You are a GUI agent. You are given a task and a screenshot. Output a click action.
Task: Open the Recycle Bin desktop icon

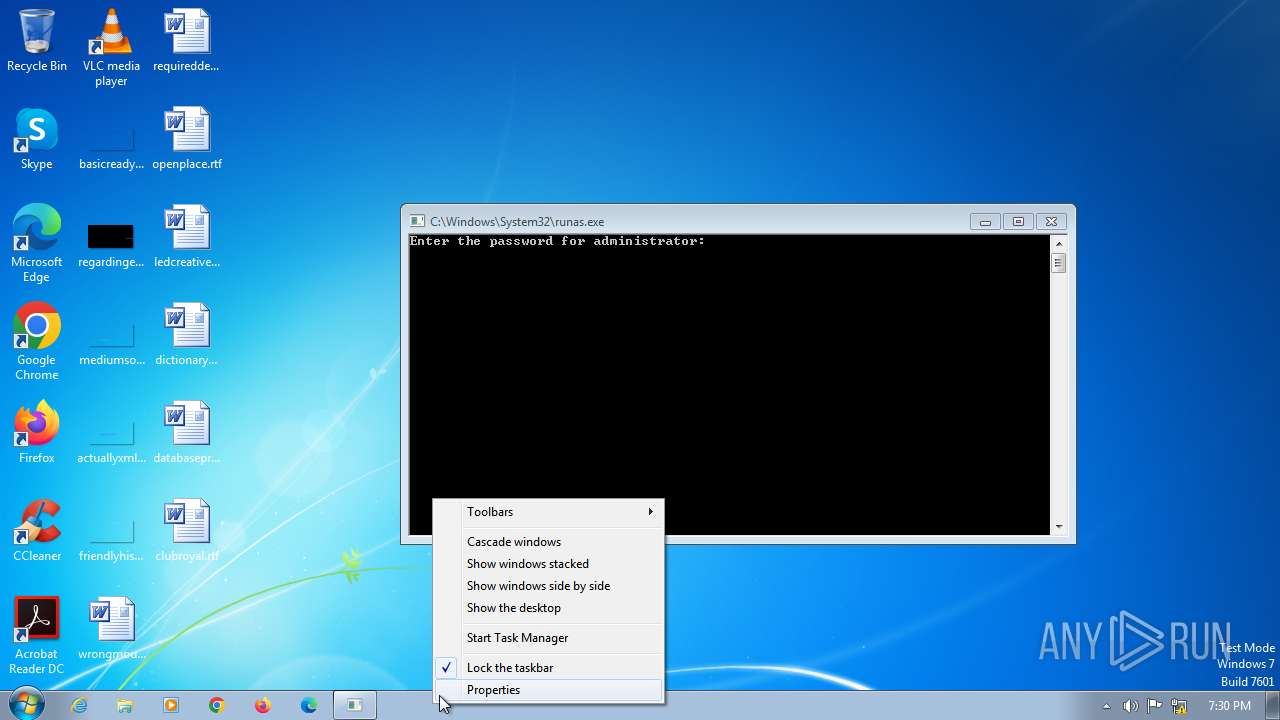point(37,40)
